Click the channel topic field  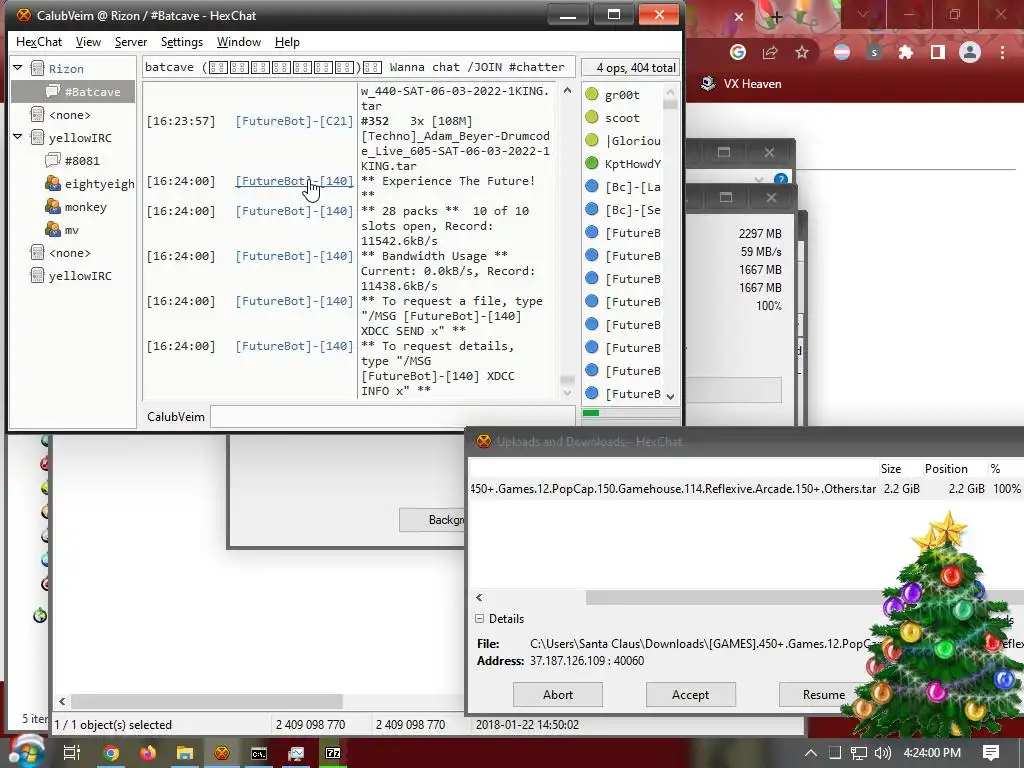tap(359, 67)
